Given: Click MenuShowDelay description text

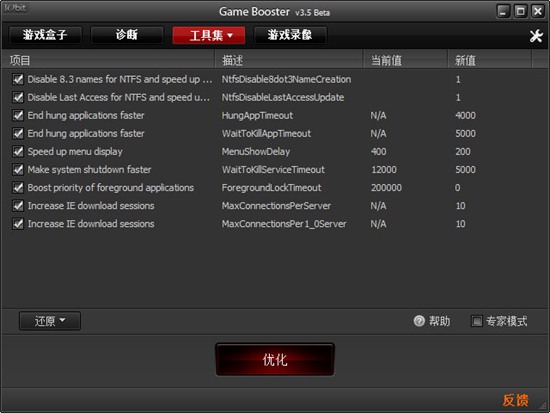Looking at the screenshot, I should coord(256,152).
